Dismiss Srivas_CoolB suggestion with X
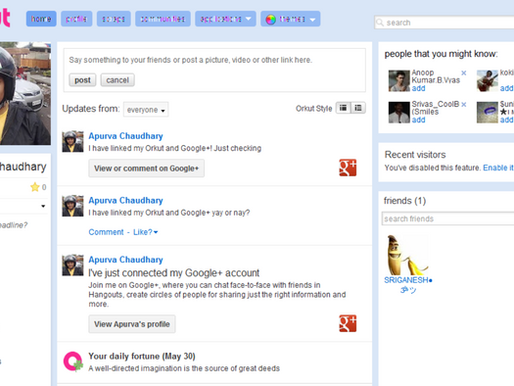 pos(464,104)
